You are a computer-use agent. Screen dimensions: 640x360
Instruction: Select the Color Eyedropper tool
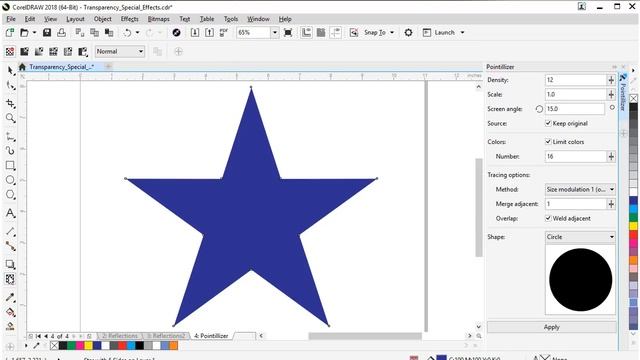coord(10,297)
